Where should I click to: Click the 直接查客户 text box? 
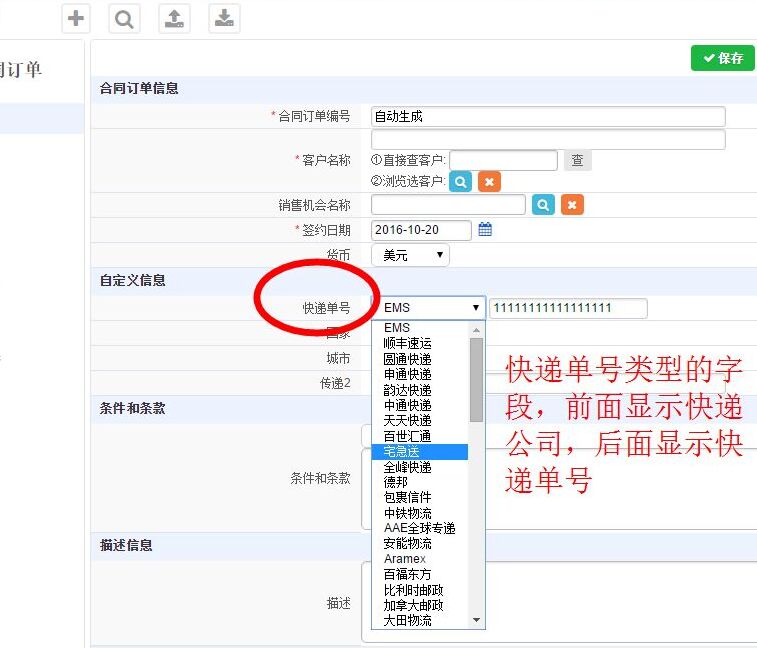503,160
